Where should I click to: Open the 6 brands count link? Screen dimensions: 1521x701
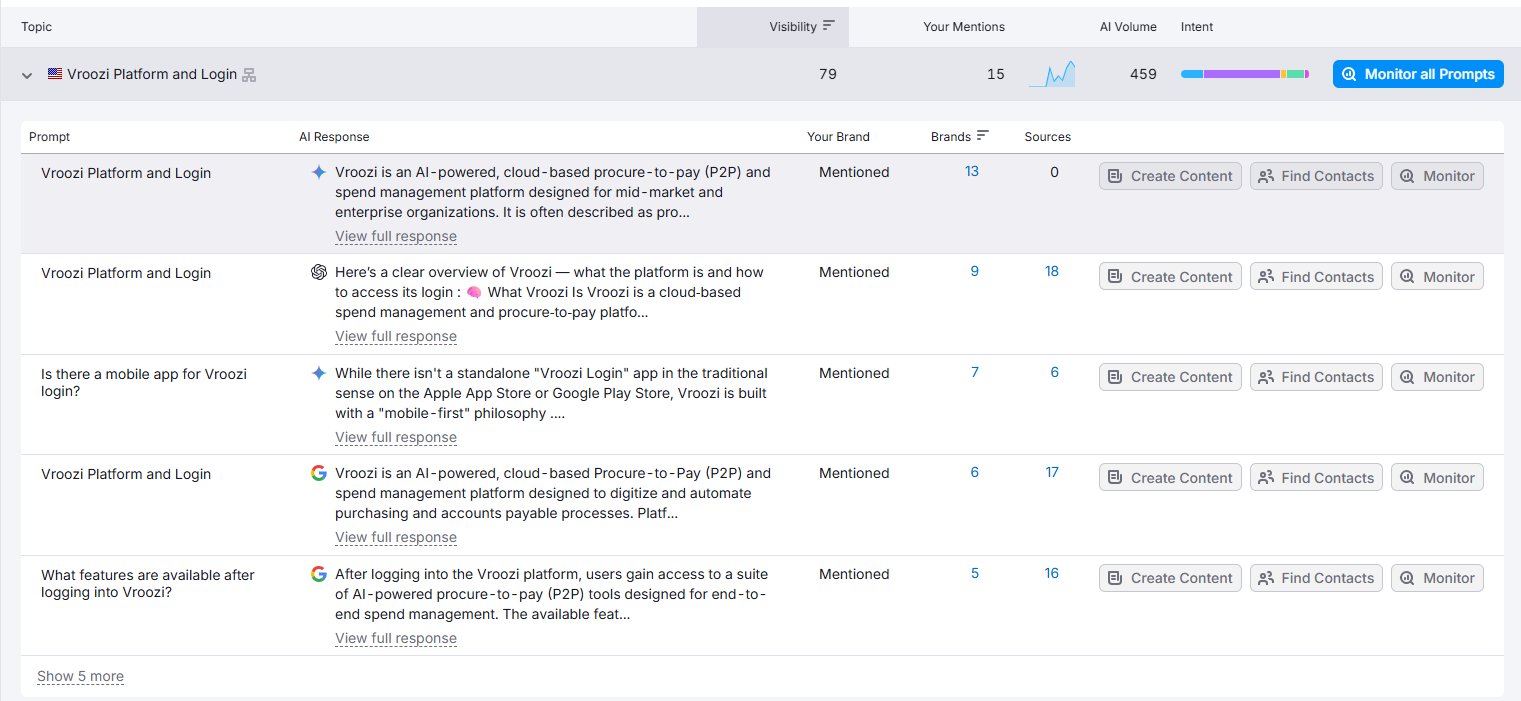coord(975,472)
